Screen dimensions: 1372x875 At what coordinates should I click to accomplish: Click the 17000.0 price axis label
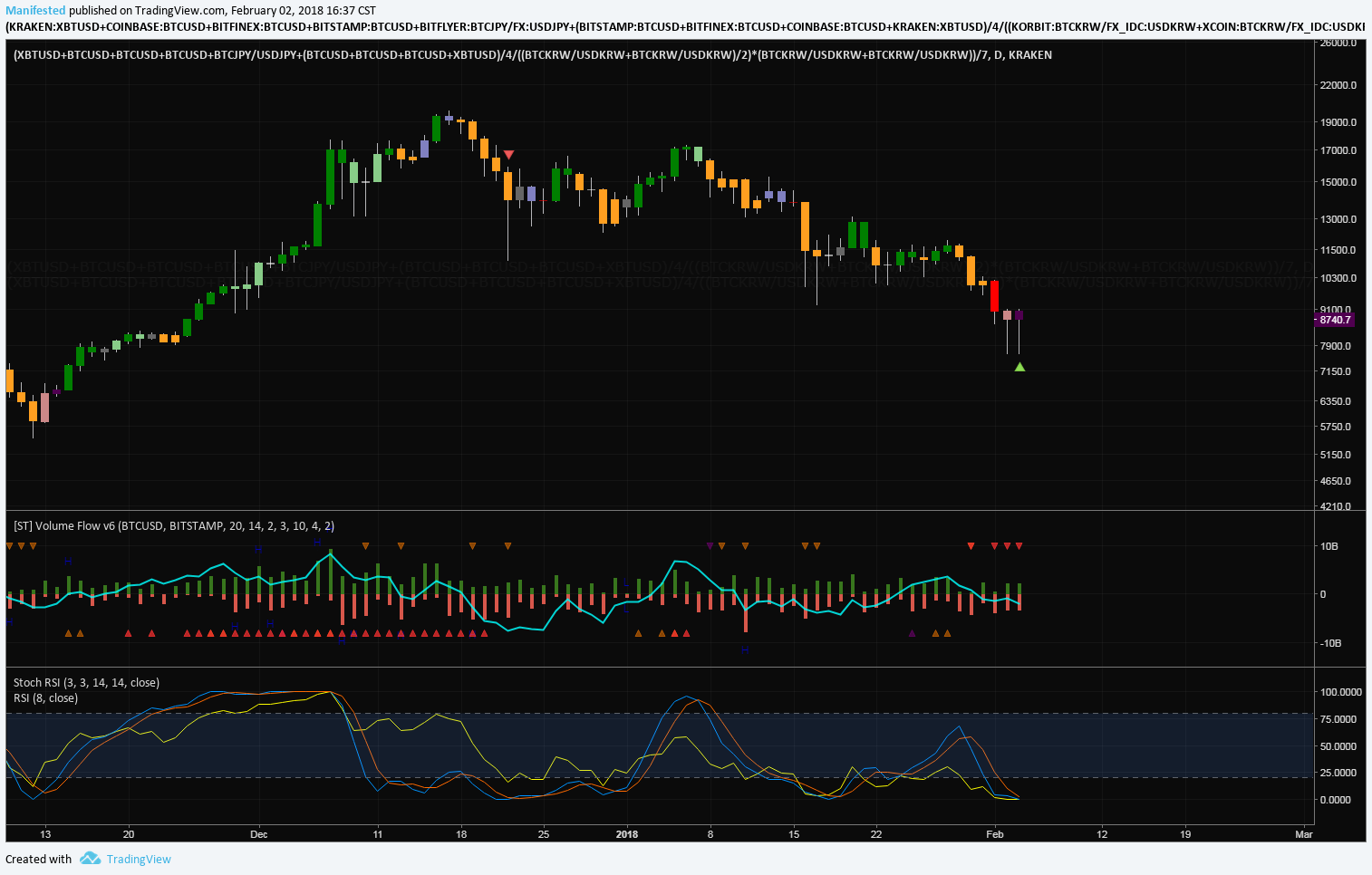(1338, 150)
